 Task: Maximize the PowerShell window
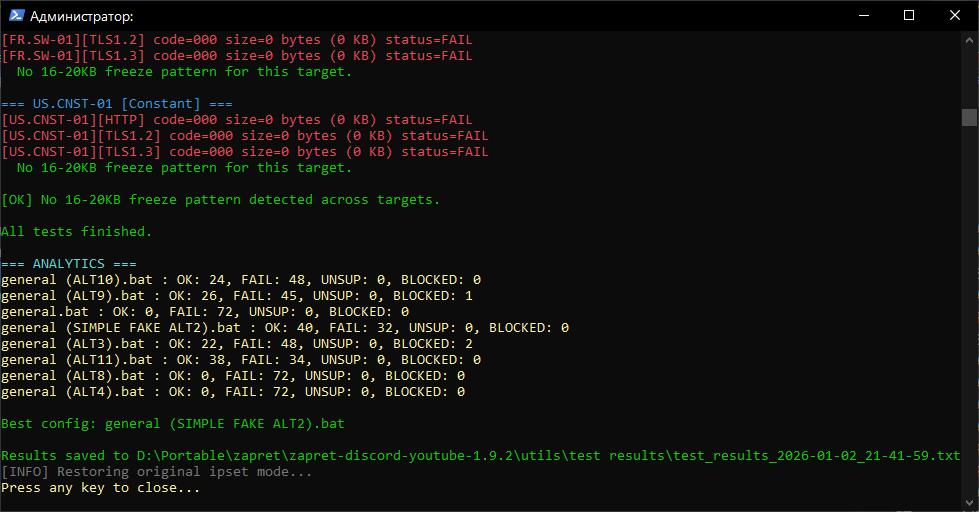(x=909, y=15)
